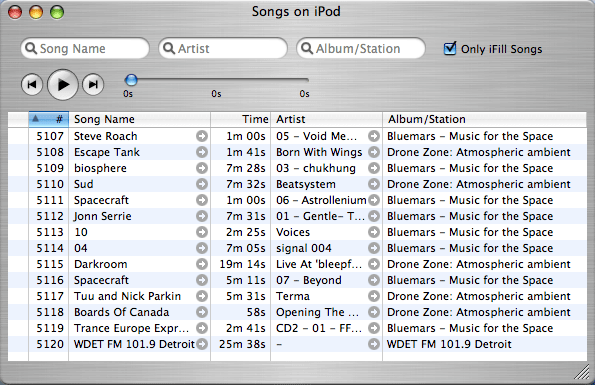Click arrow icon next to 03 - chukhung
595x385 pixels.
(374, 168)
